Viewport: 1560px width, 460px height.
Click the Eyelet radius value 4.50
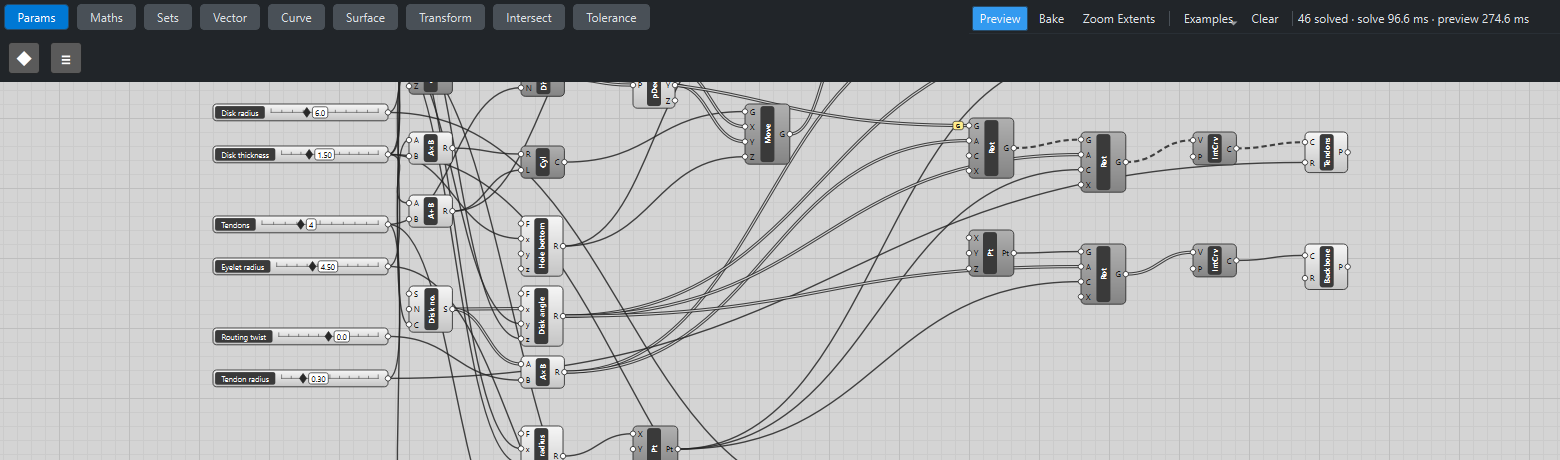327,267
